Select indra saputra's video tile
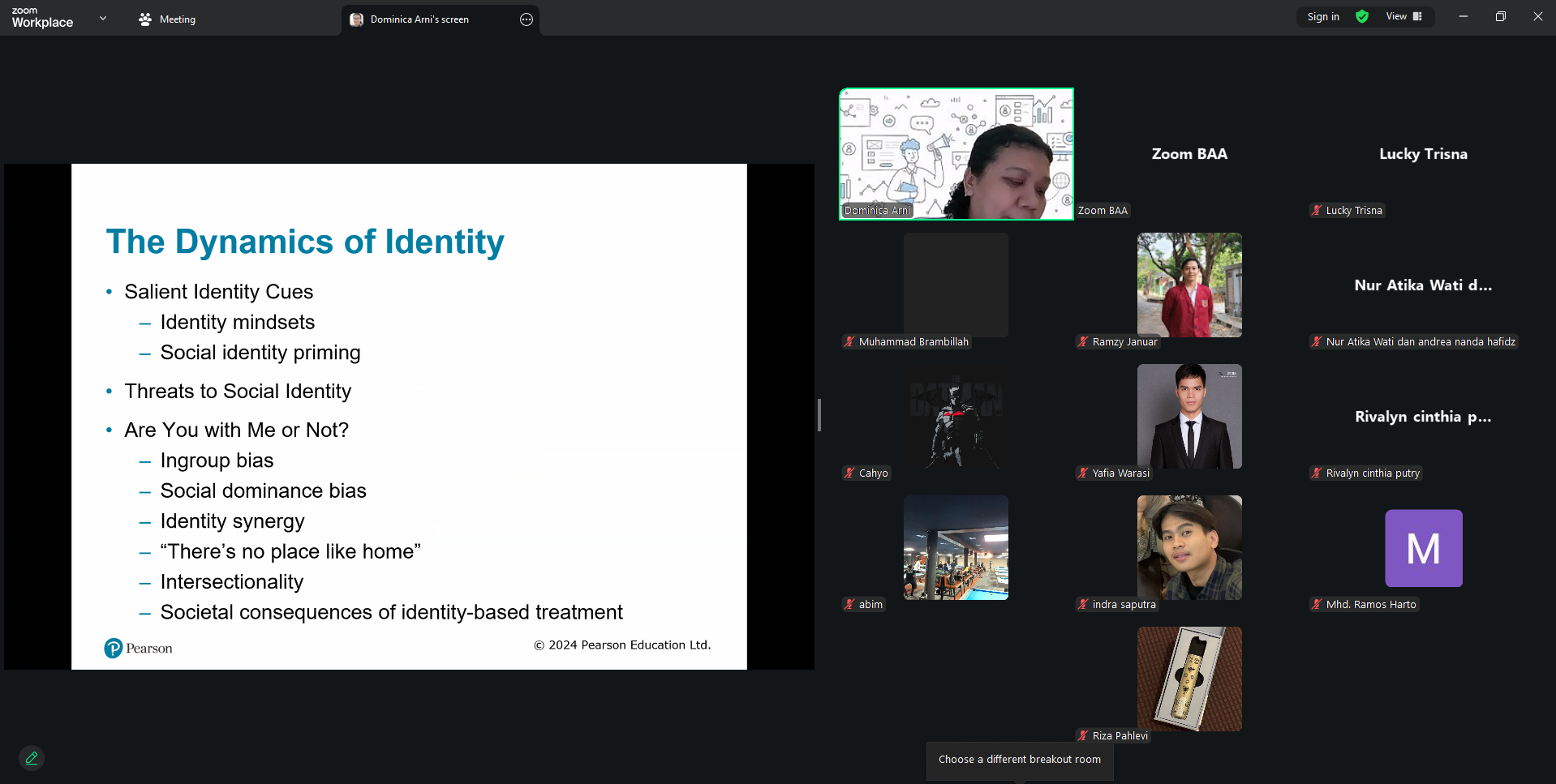The height and width of the screenshot is (784, 1556). (1189, 548)
